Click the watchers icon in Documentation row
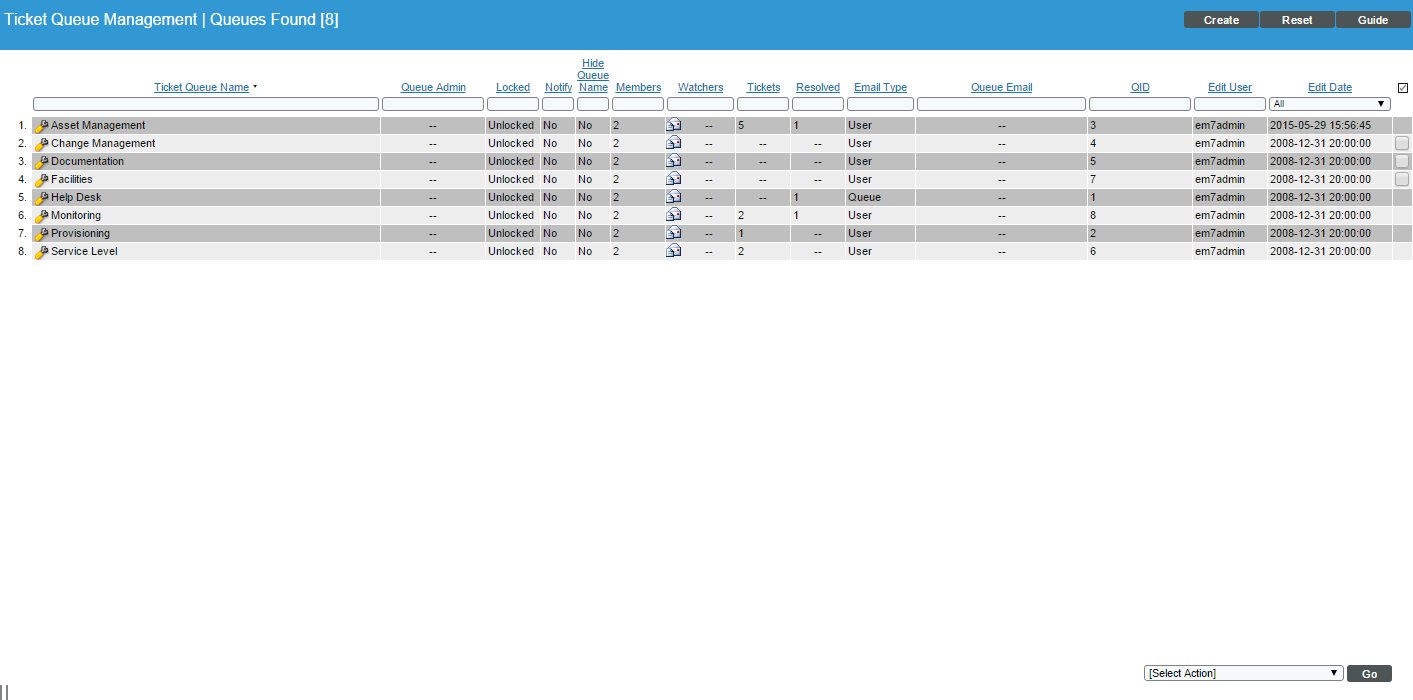This screenshot has height=700, width=1413. point(674,162)
